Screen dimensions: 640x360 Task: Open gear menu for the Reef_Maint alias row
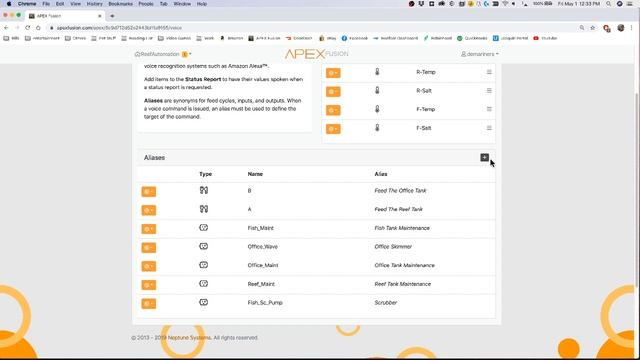pos(149,285)
